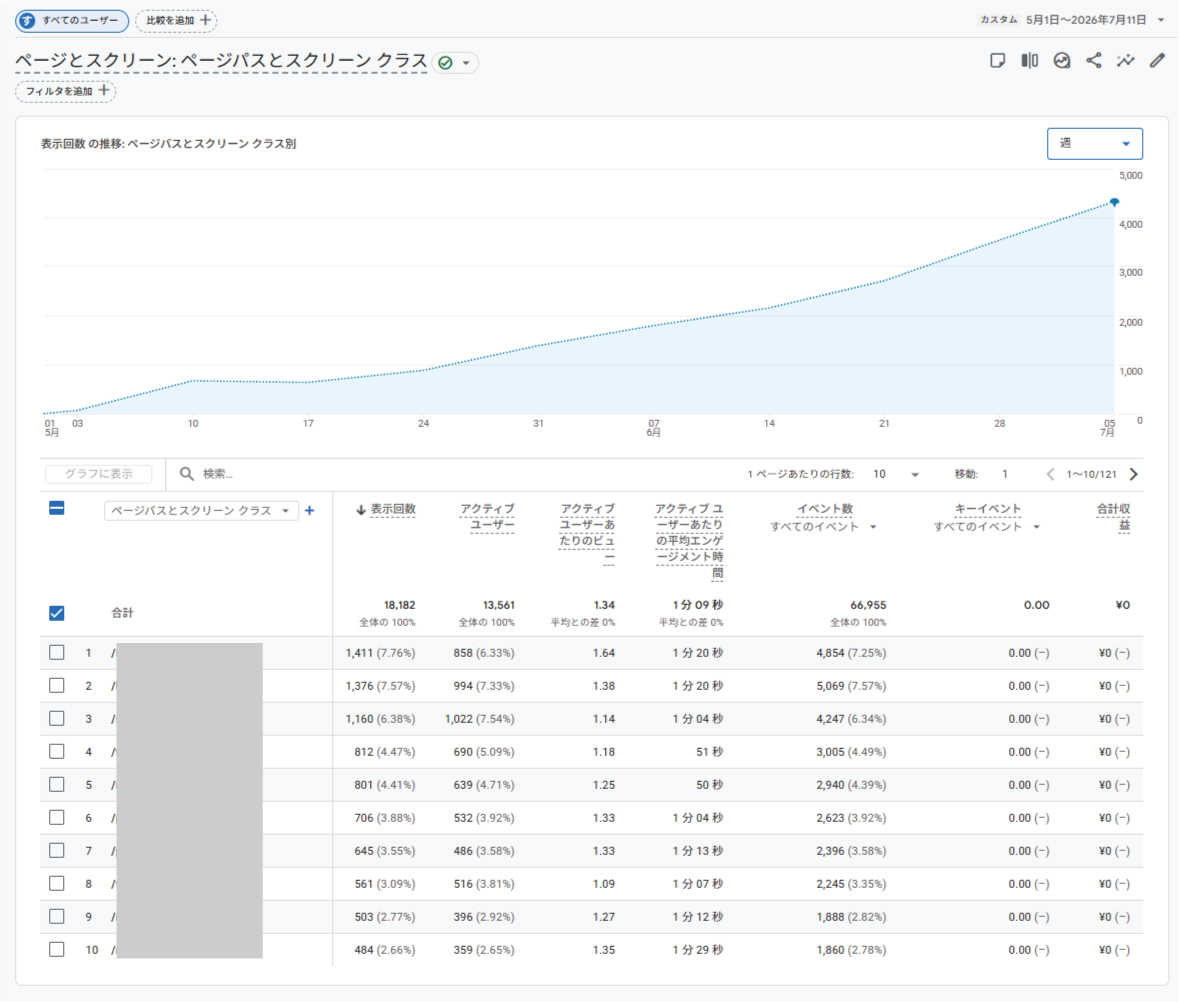1179x1002 pixels.
Task: Edit report with pencil icon
Action: pyautogui.click(x=1157, y=61)
